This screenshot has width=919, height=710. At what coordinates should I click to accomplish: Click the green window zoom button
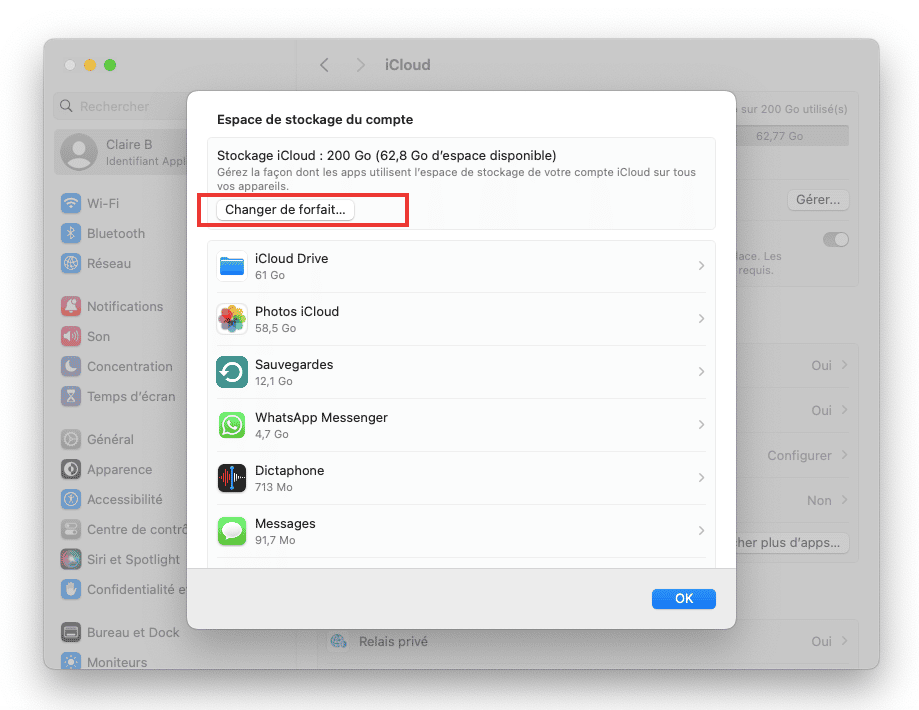[x=110, y=65]
